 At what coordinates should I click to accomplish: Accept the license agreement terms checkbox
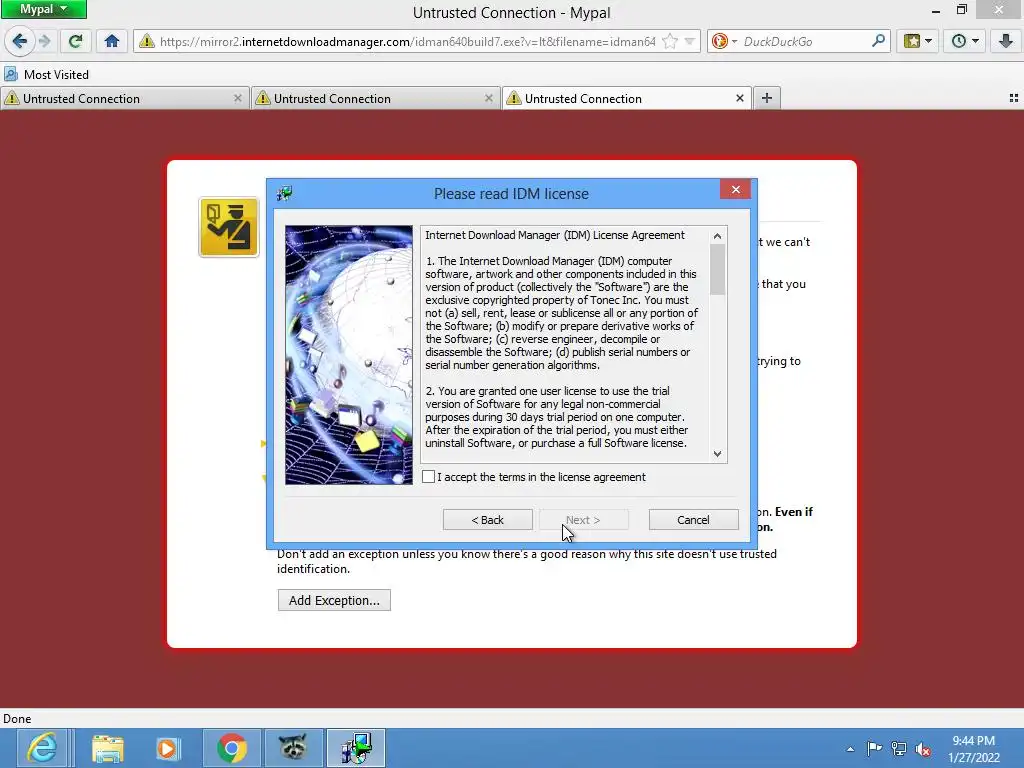click(x=428, y=477)
